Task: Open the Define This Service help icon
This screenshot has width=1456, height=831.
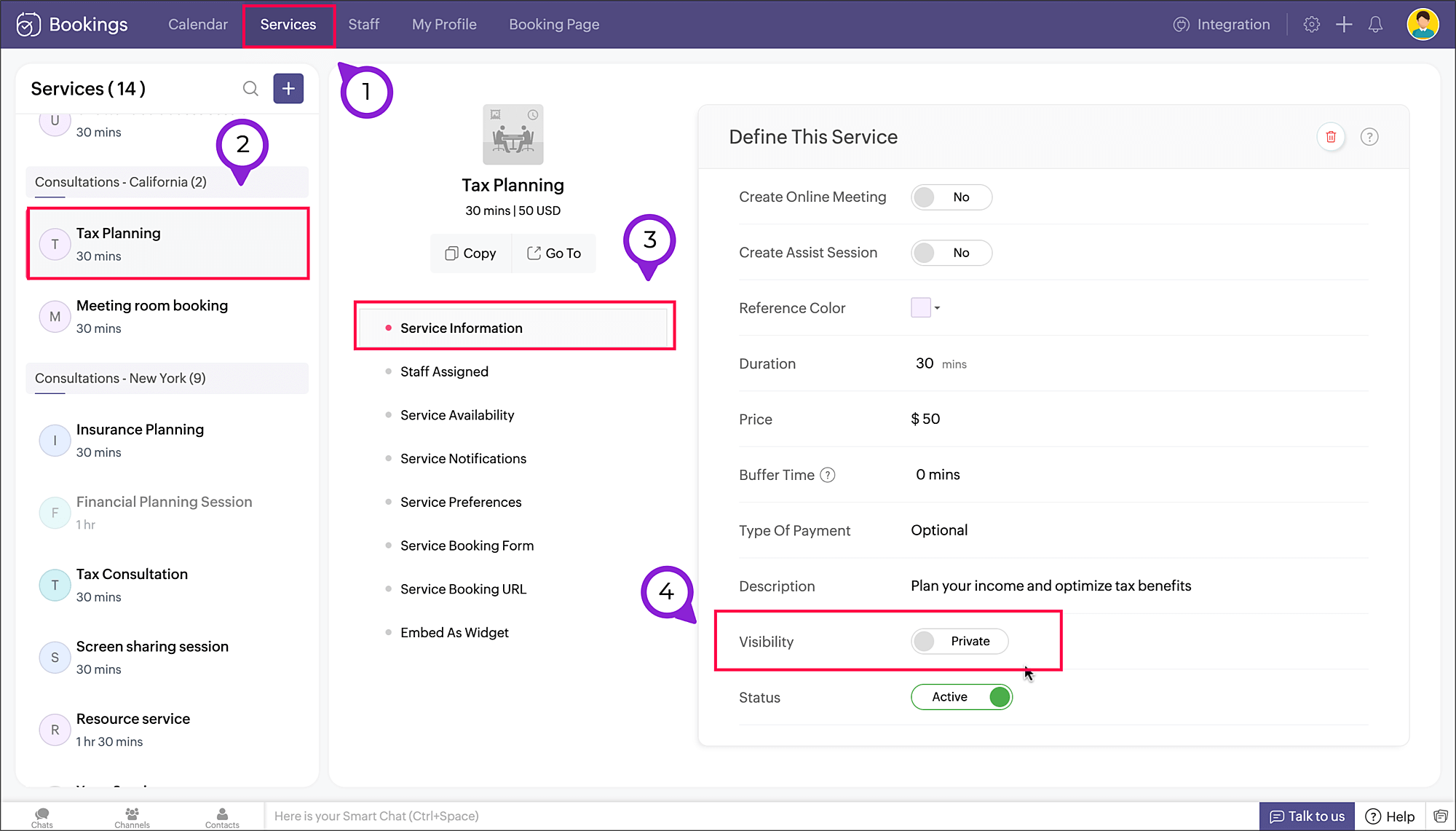Action: pyautogui.click(x=1369, y=137)
